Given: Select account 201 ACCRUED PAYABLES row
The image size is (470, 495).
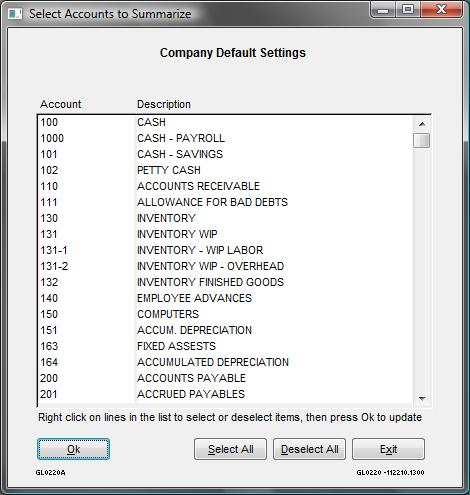Looking at the screenshot, I should [x=225, y=394].
